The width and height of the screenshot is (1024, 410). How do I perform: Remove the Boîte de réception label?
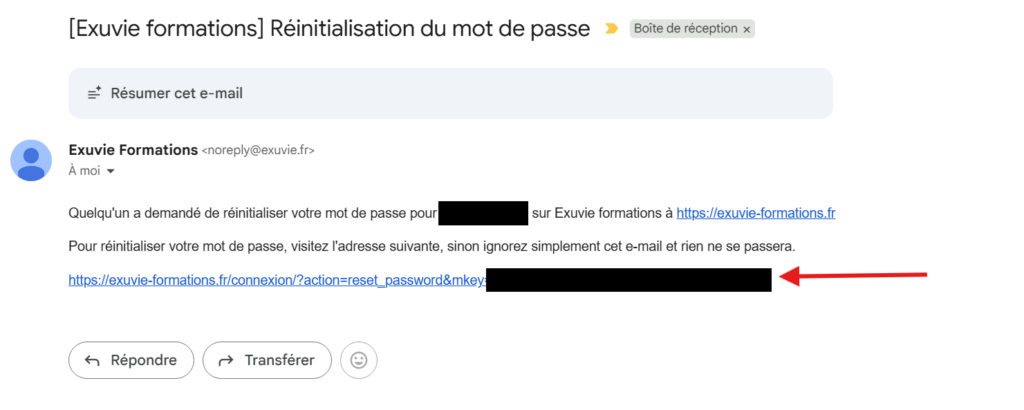[747, 29]
